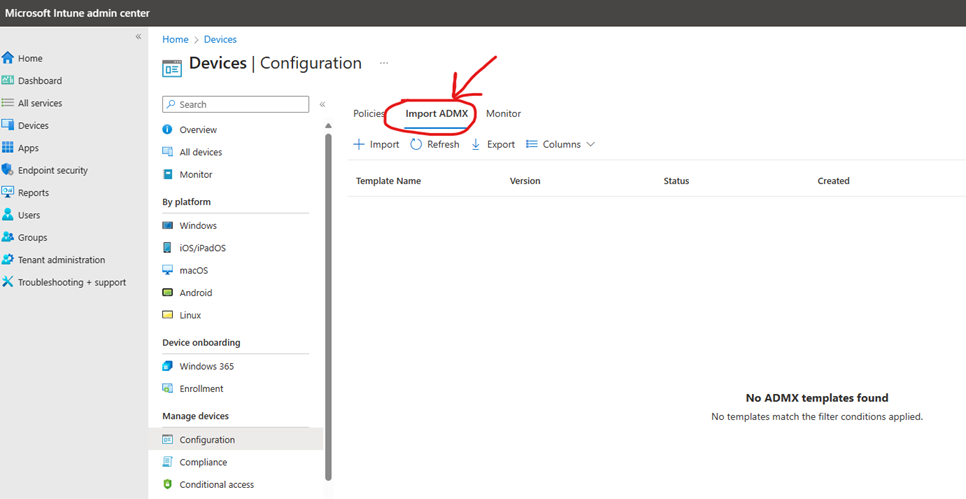This screenshot has width=966, height=499.
Task: Click the Endpoint security shield icon
Action: (x=7, y=170)
